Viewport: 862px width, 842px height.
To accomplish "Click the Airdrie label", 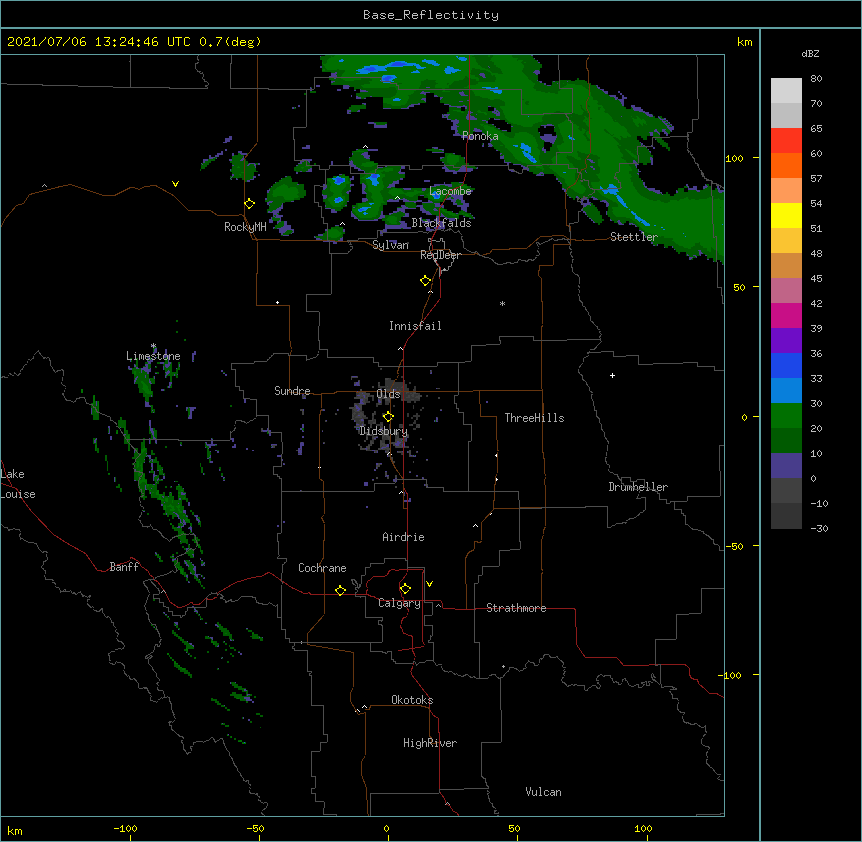I will click(x=403, y=537).
